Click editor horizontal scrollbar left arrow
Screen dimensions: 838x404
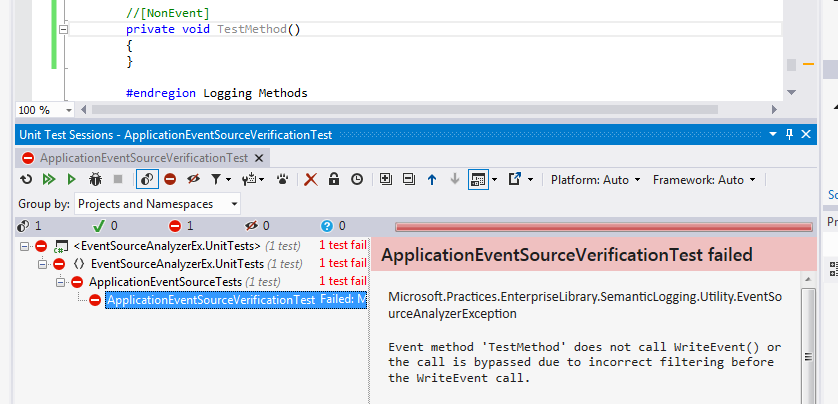(83, 110)
